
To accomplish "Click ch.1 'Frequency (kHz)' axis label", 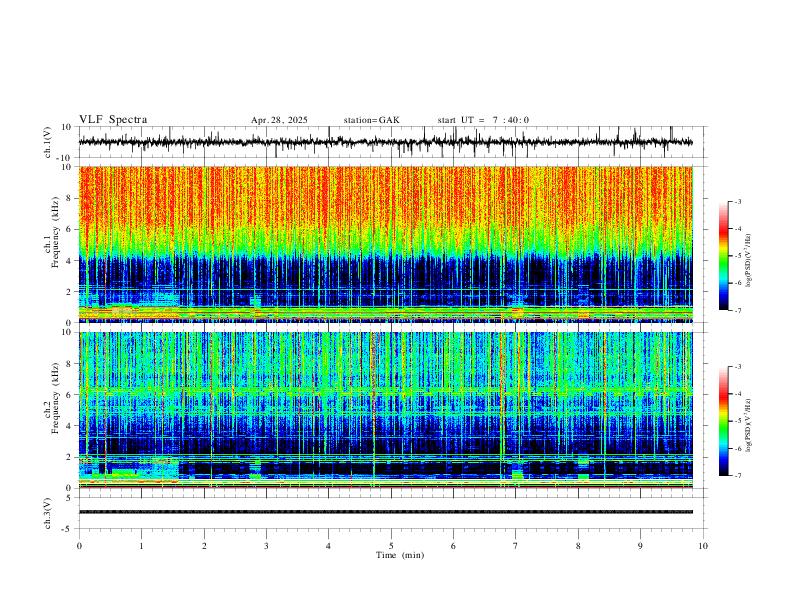I will [56, 232].
